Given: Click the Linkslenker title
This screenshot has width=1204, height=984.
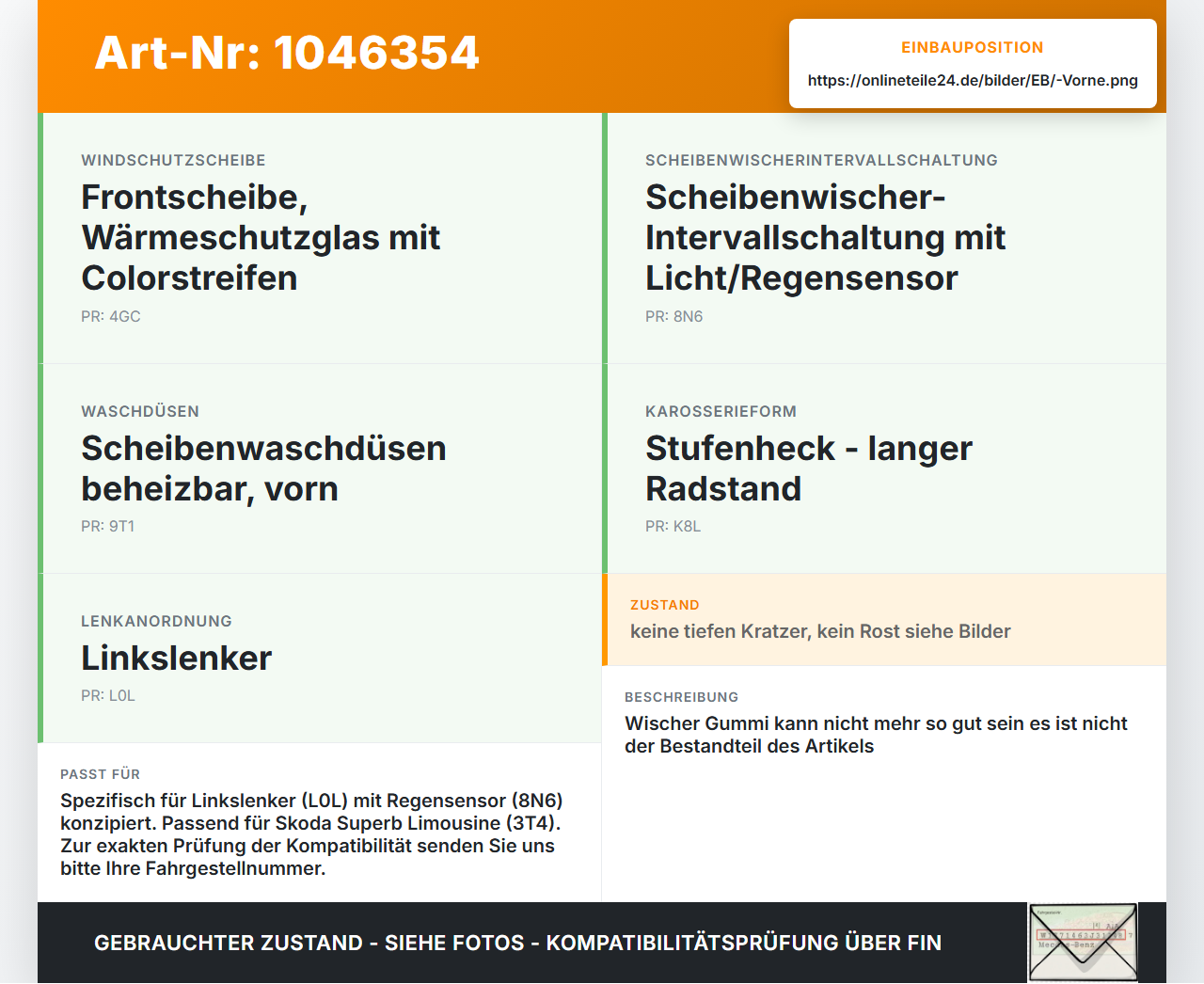Looking at the screenshot, I should [x=176, y=659].
